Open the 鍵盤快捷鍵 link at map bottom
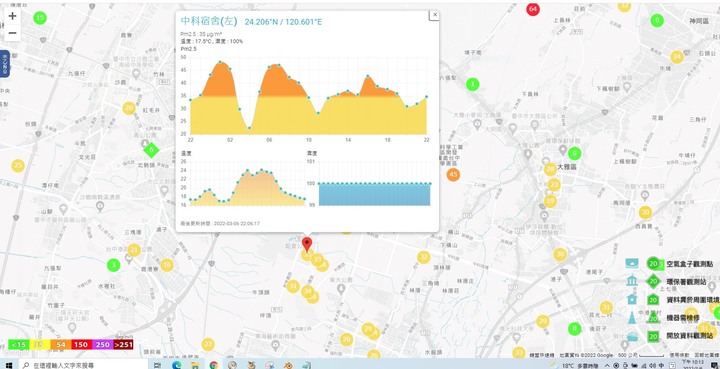 (x=542, y=355)
